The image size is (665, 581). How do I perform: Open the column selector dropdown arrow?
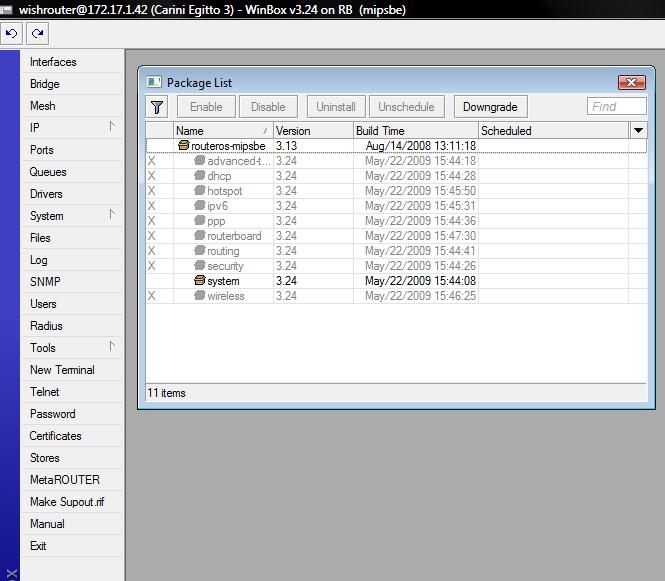pos(638,131)
